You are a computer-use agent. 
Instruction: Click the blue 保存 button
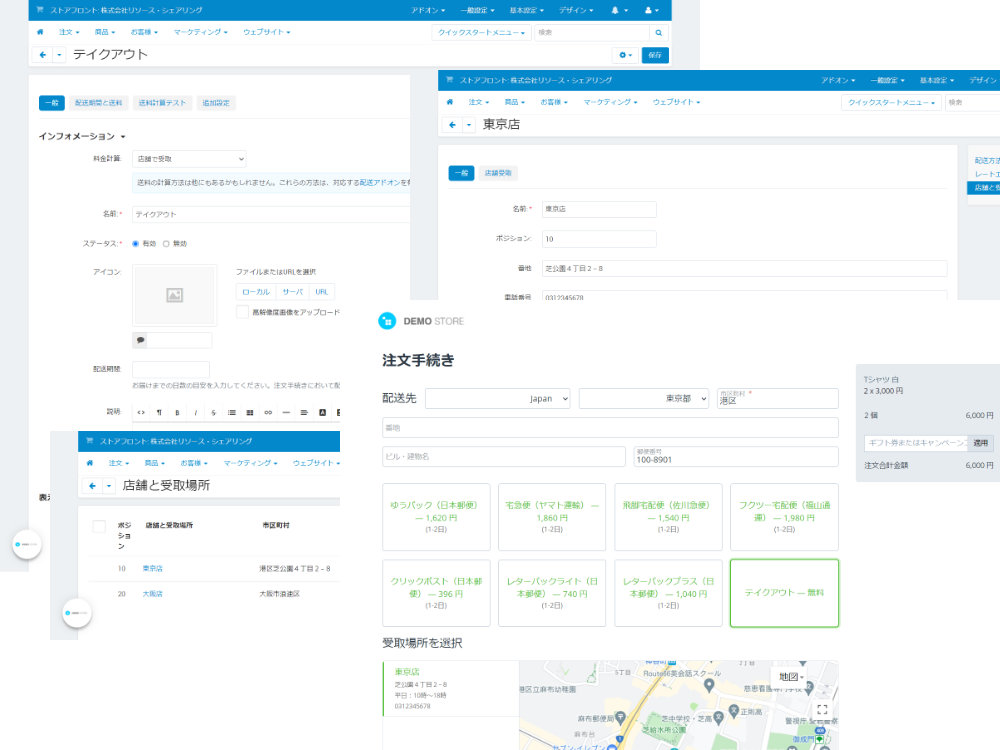click(x=655, y=55)
